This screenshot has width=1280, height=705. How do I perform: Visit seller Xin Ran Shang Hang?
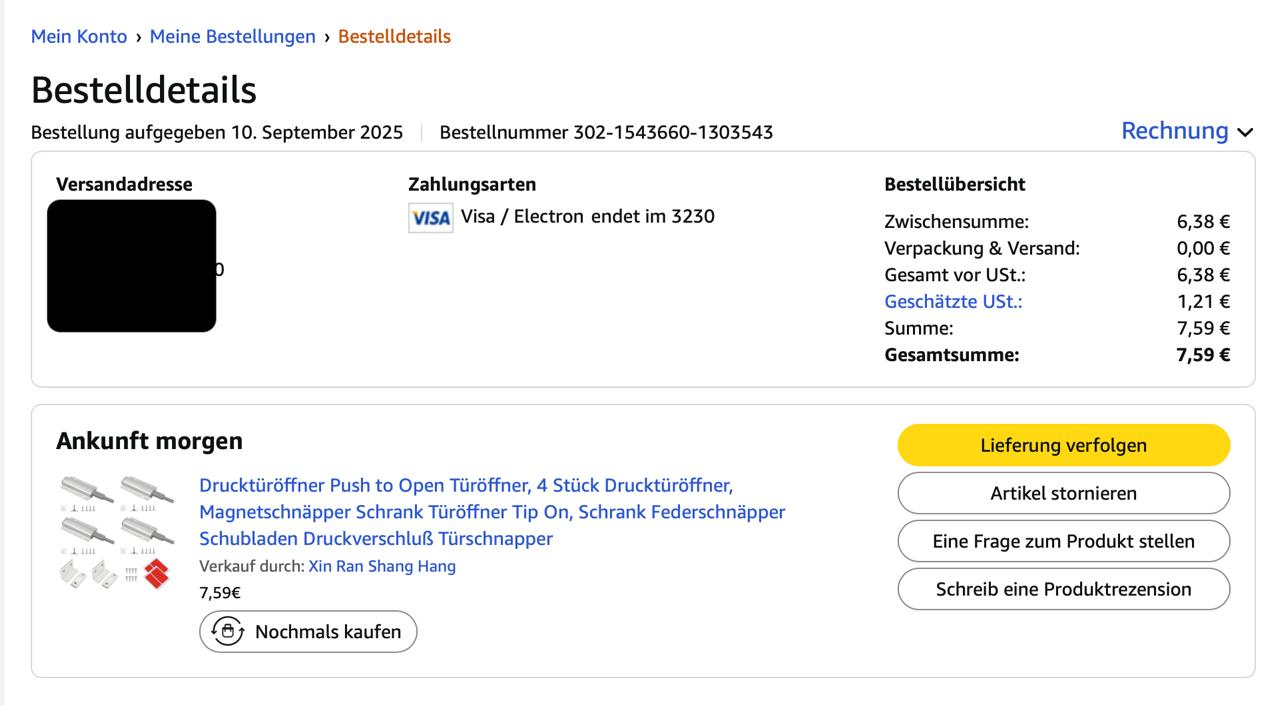(x=381, y=566)
